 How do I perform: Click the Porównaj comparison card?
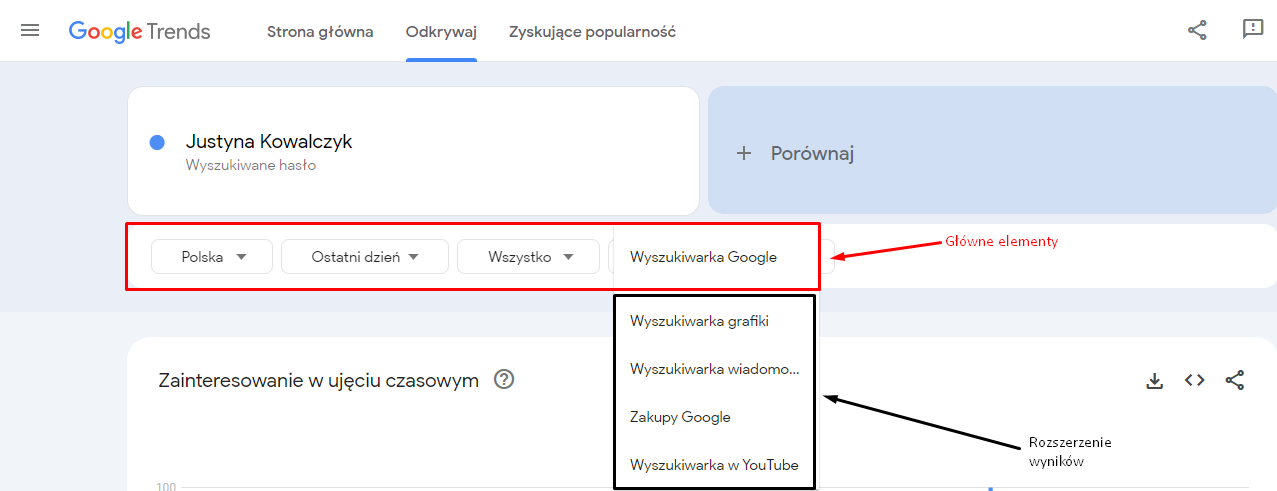point(992,151)
